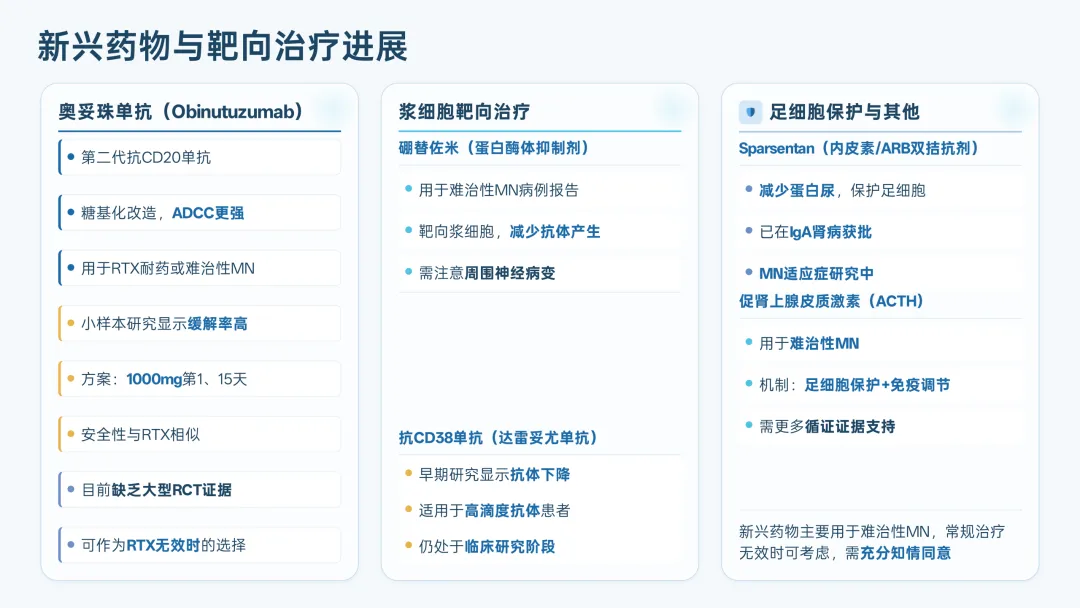Select the slide title 新兴药物与靶向治疗进展
Image resolution: width=1080 pixels, height=608 pixels.
click(x=222, y=47)
